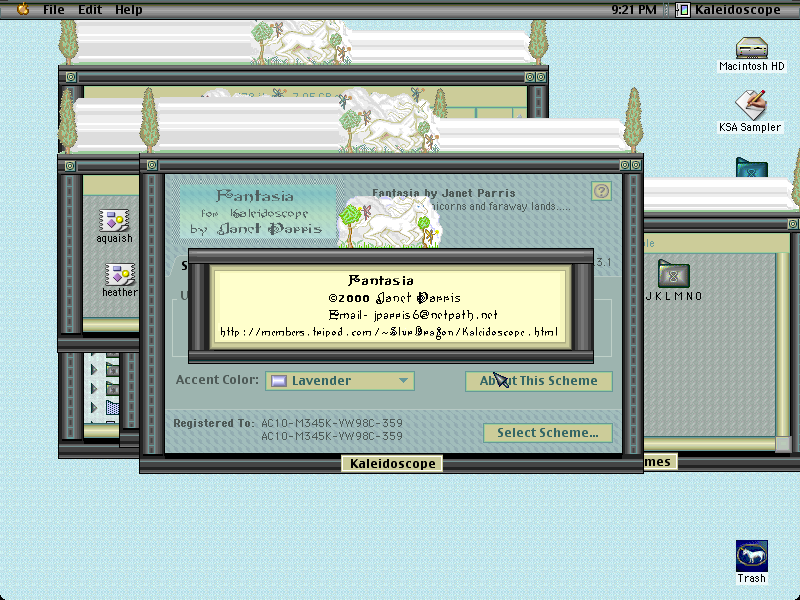Expand the triangle beside the lower folder row
Screen dimensions: 800x600
[x=94, y=388]
